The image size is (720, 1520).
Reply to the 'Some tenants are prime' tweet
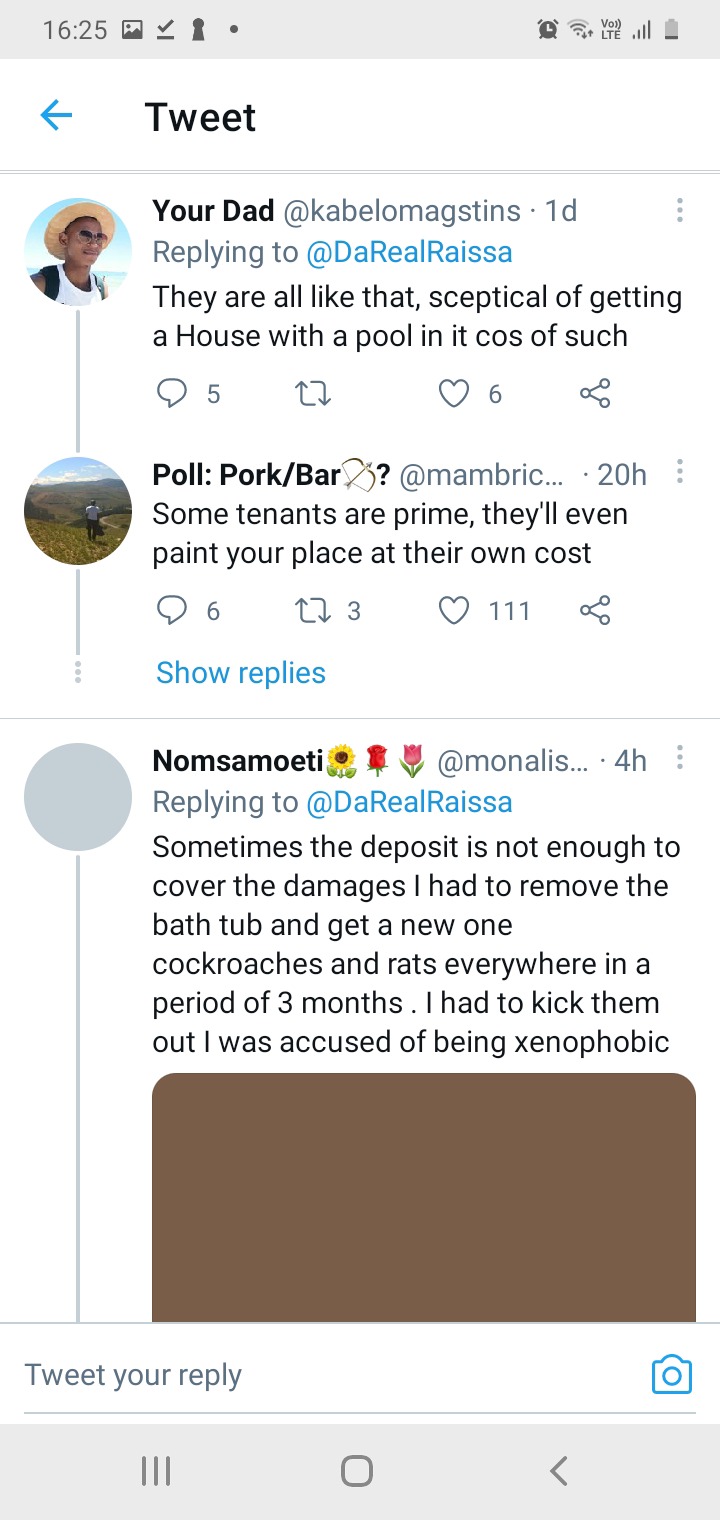[x=173, y=610]
